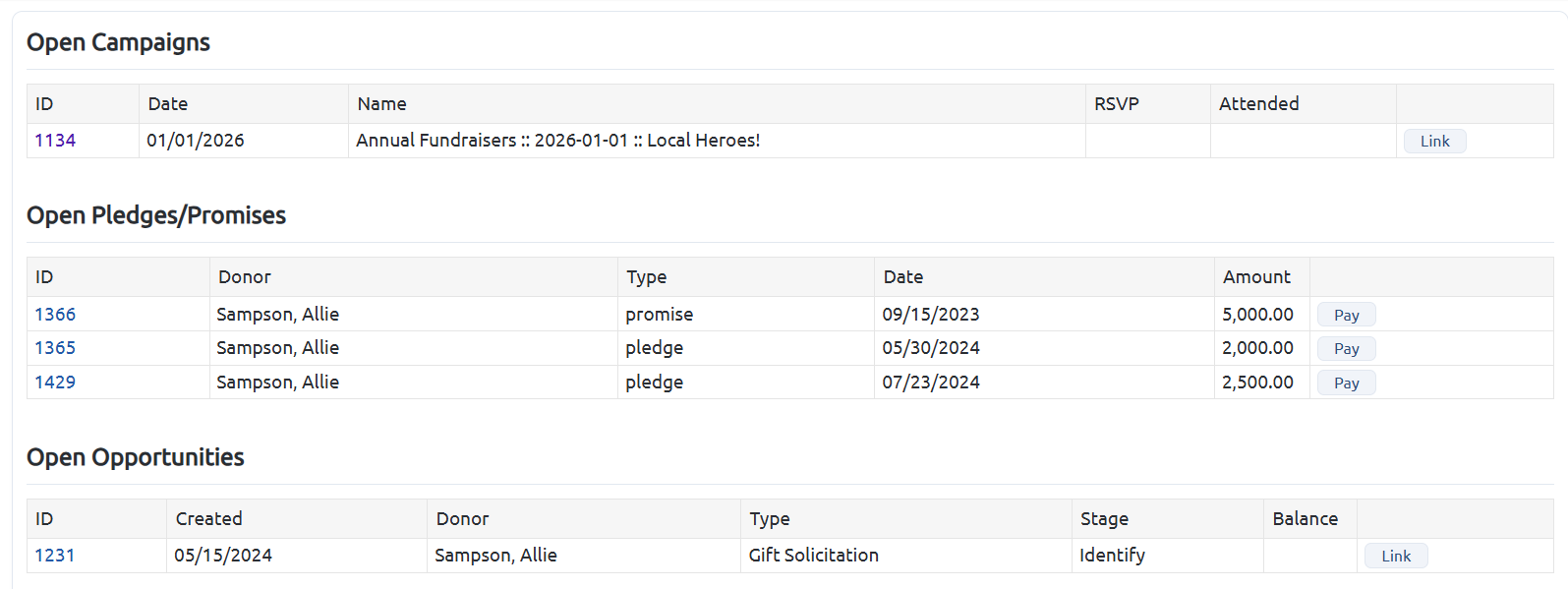Select the Open Pledges/Promises heading
1568x589 pixels.
[x=156, y=215]
